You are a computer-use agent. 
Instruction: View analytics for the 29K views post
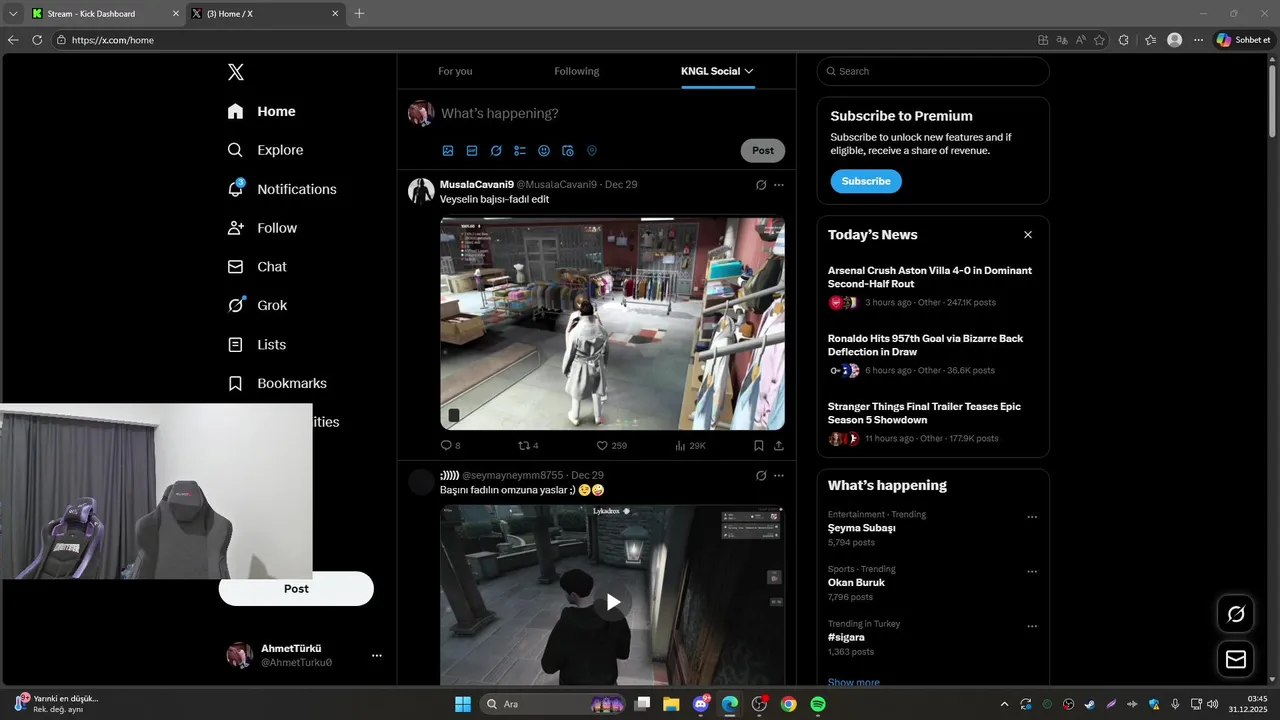point(690,445)
